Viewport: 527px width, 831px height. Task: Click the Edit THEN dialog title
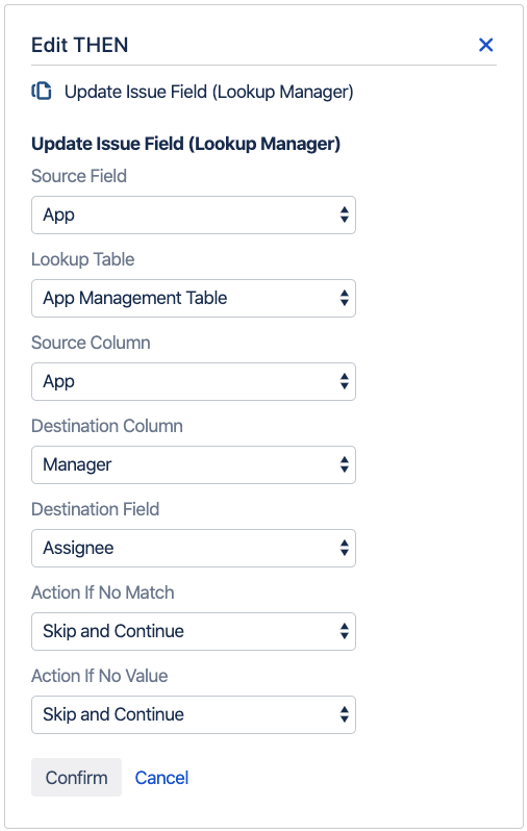tap(80, 45)
